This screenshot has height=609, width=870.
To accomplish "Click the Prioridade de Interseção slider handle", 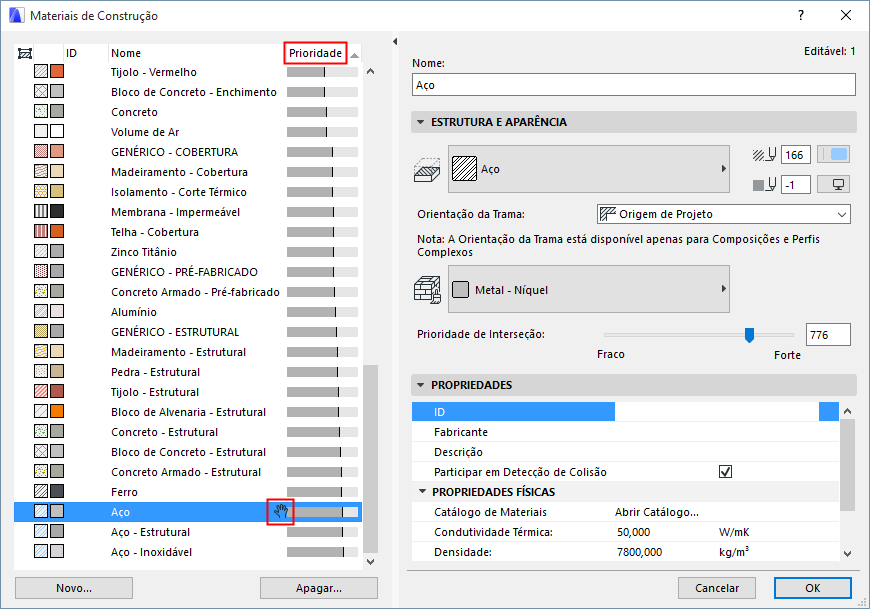I will (749, 335).
